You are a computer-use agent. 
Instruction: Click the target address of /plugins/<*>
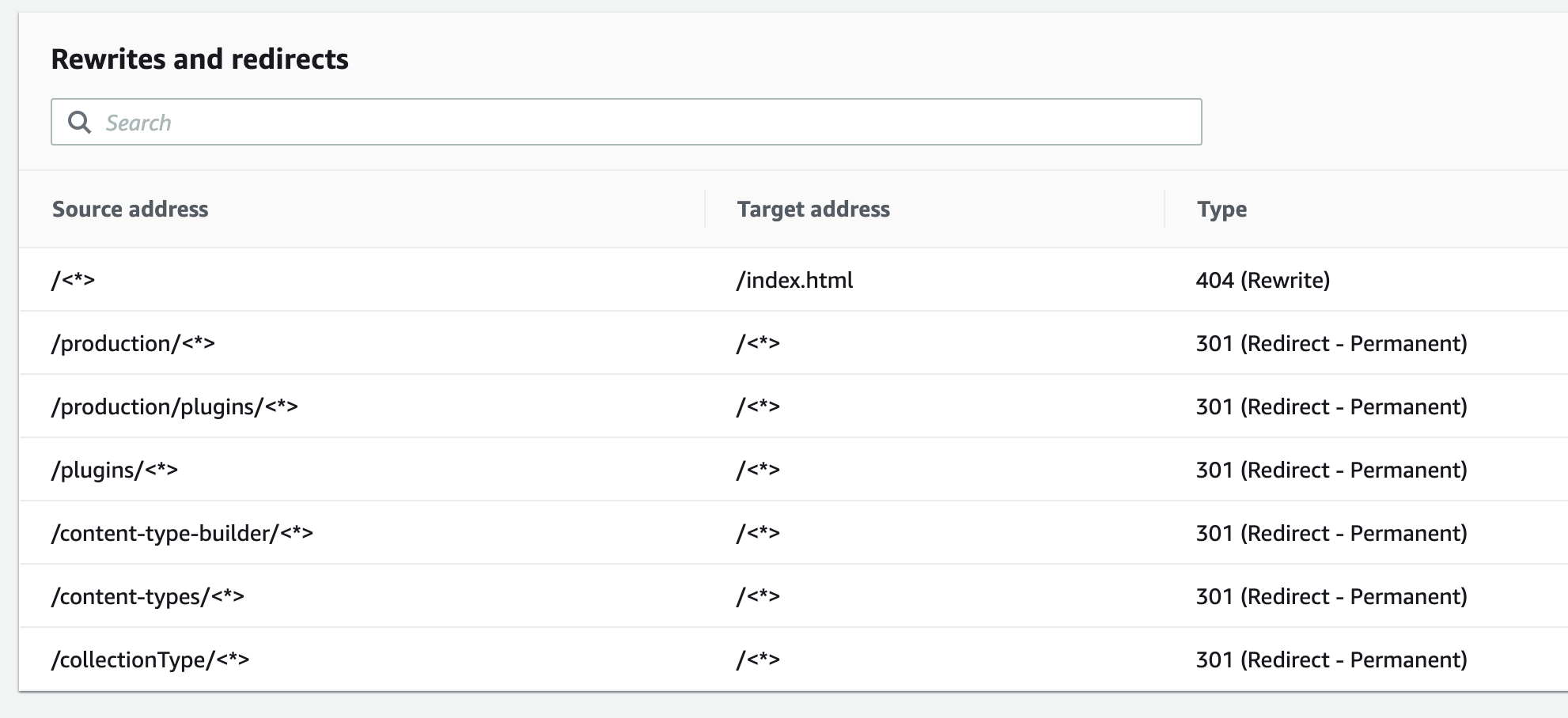(757, 469)
